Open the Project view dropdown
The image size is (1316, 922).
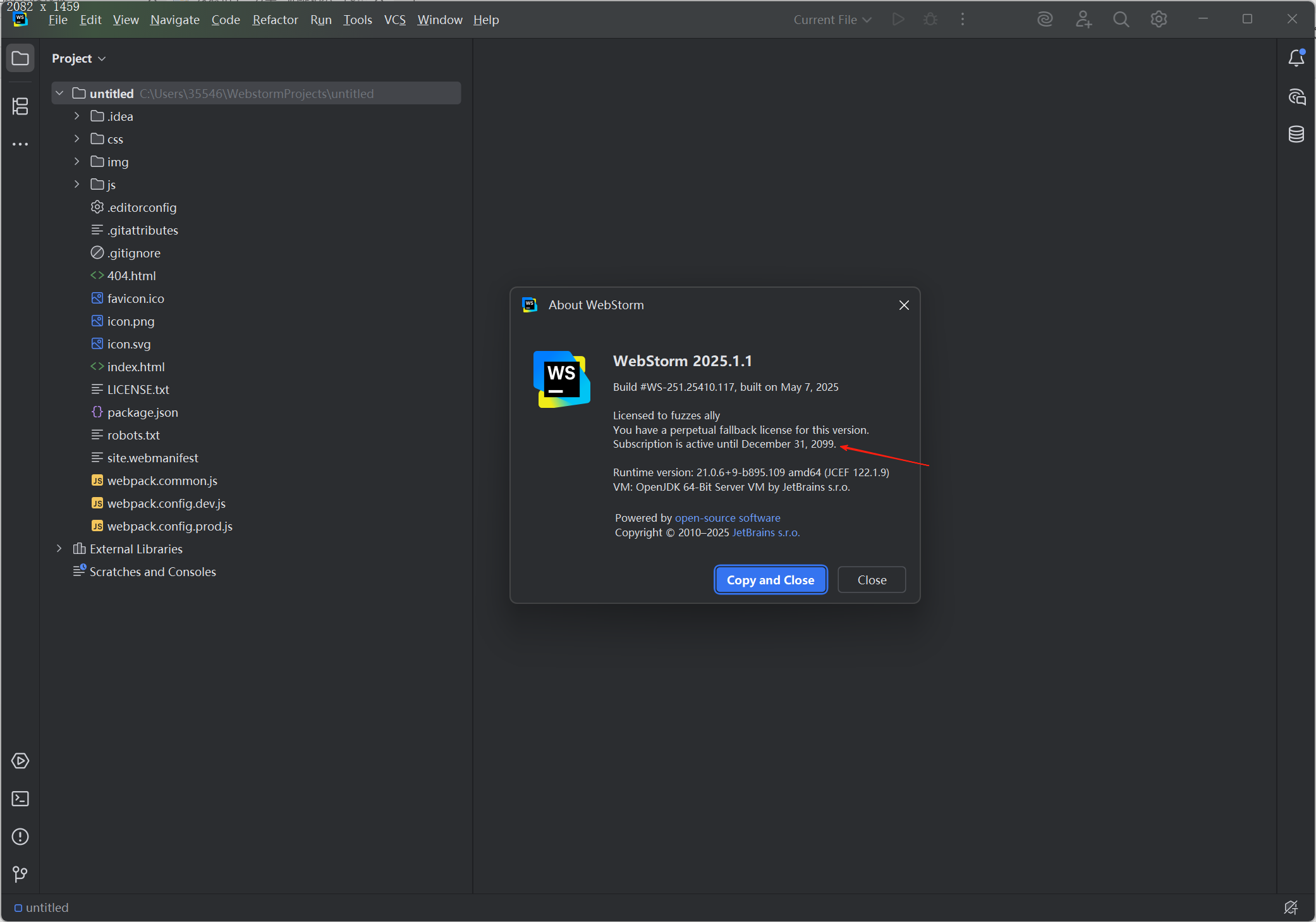pyautogui.click(x=79, y=58)
